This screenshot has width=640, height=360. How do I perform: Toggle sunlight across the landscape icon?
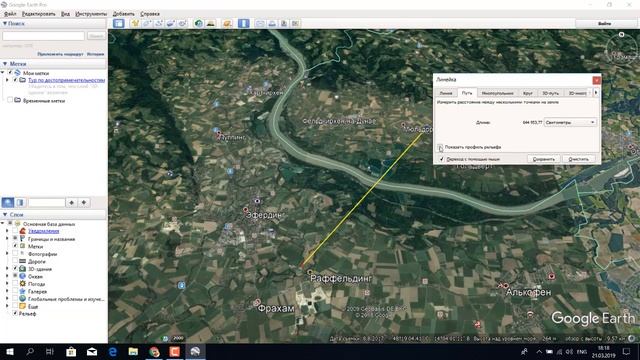click(211, 23)
